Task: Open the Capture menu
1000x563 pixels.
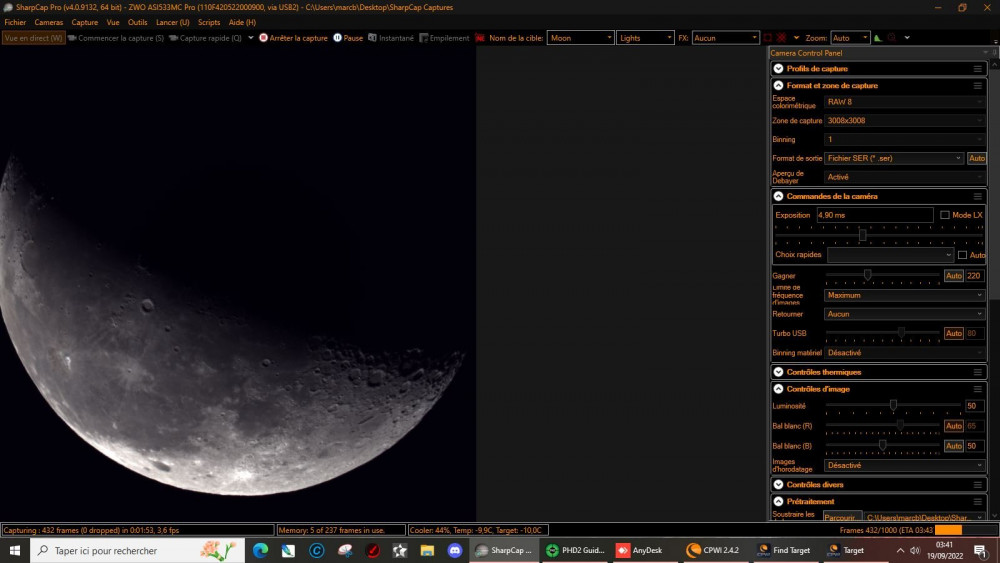Action: [85, 22]
